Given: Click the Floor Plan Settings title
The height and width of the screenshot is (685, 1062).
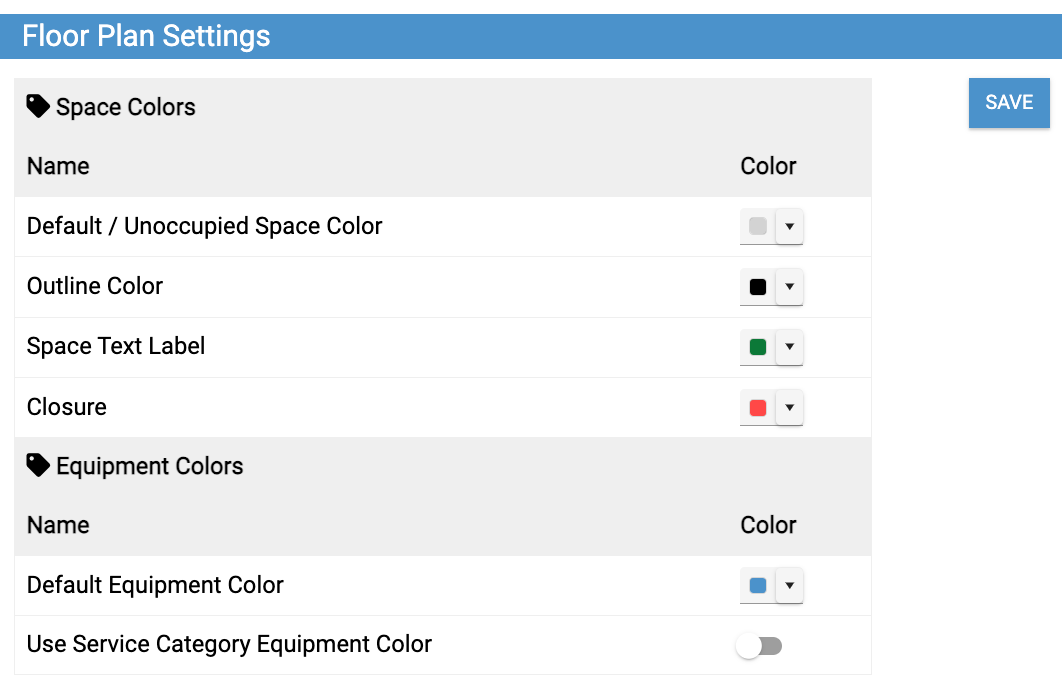Looking at the screenshot, I should point(146,37).
